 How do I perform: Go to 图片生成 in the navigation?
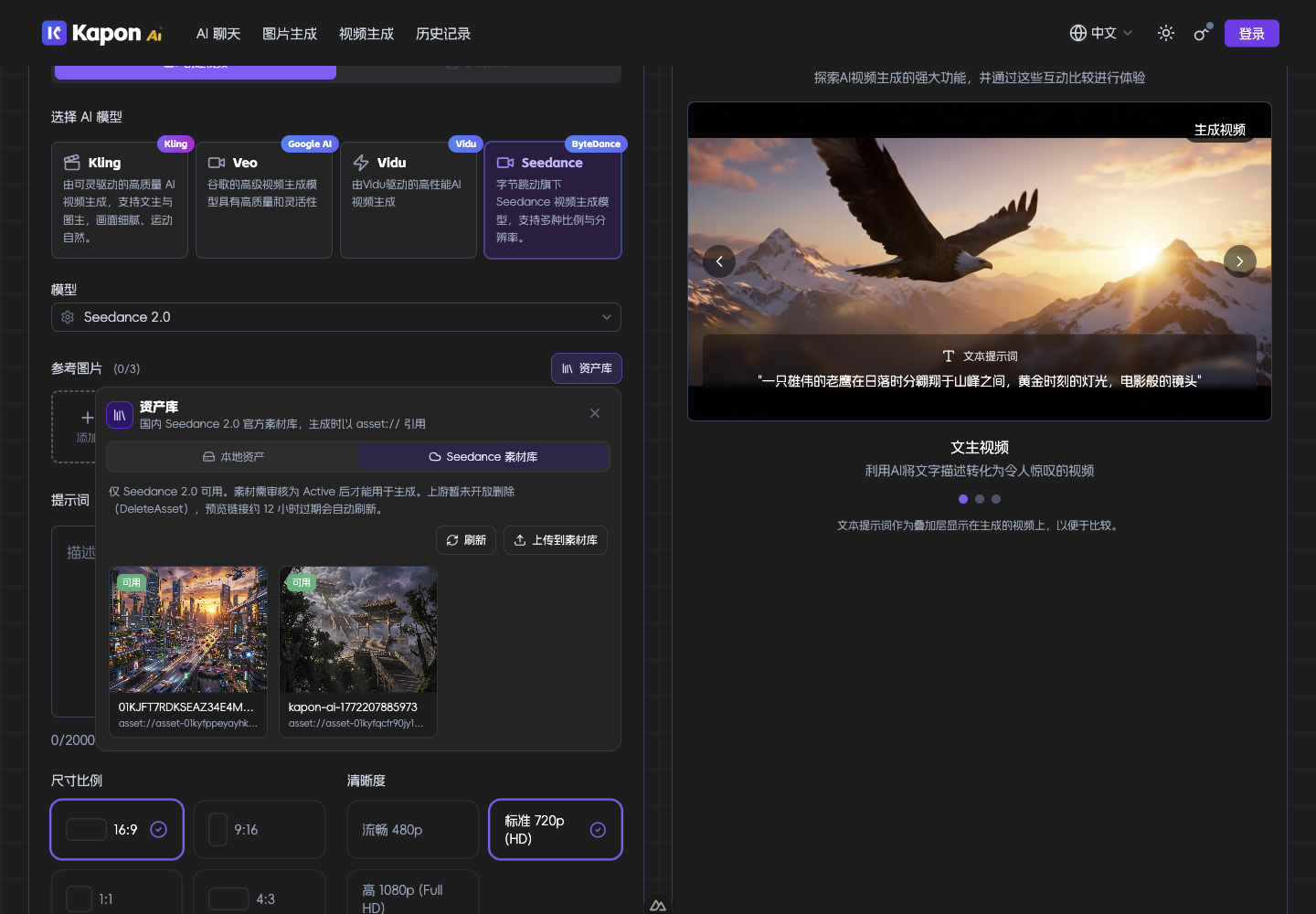pos(290,34)
